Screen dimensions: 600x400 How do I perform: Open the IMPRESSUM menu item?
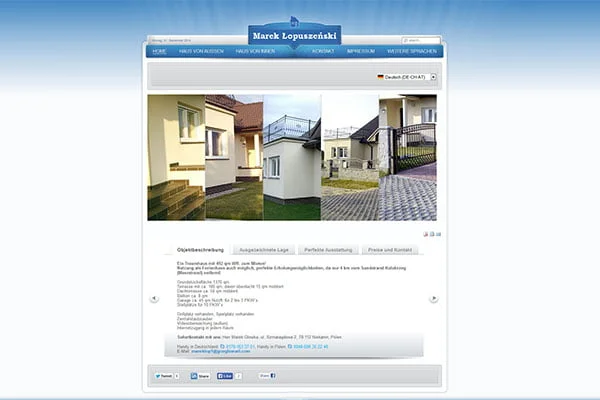(361, 51)
